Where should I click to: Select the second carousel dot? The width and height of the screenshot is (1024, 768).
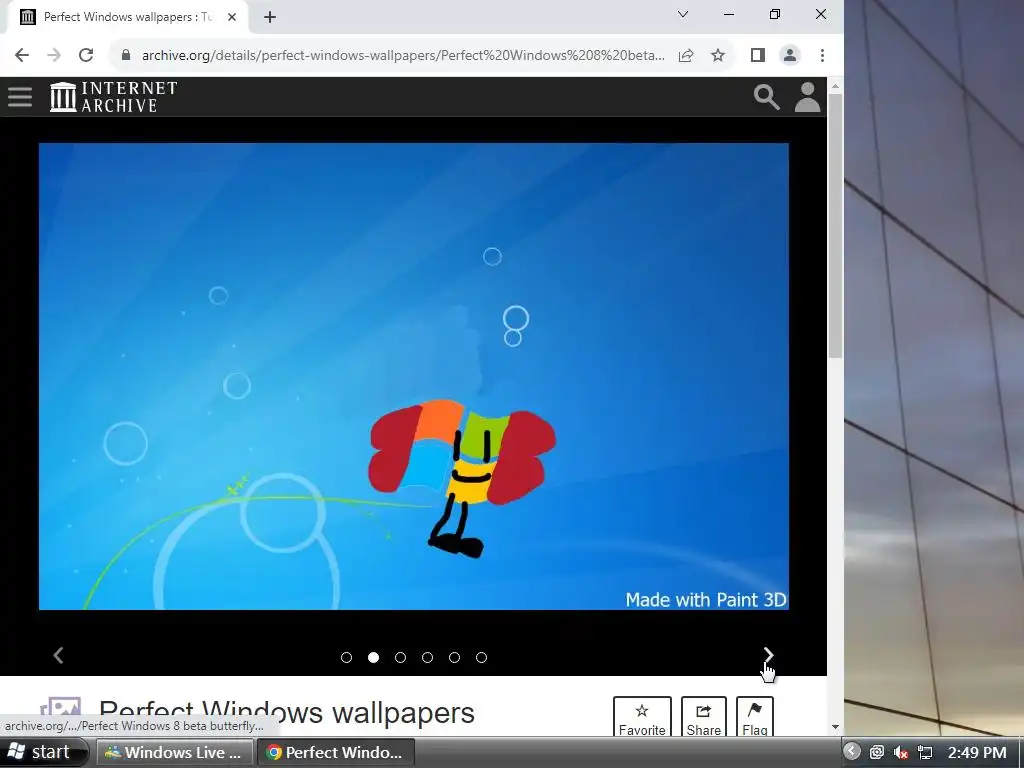374,658
